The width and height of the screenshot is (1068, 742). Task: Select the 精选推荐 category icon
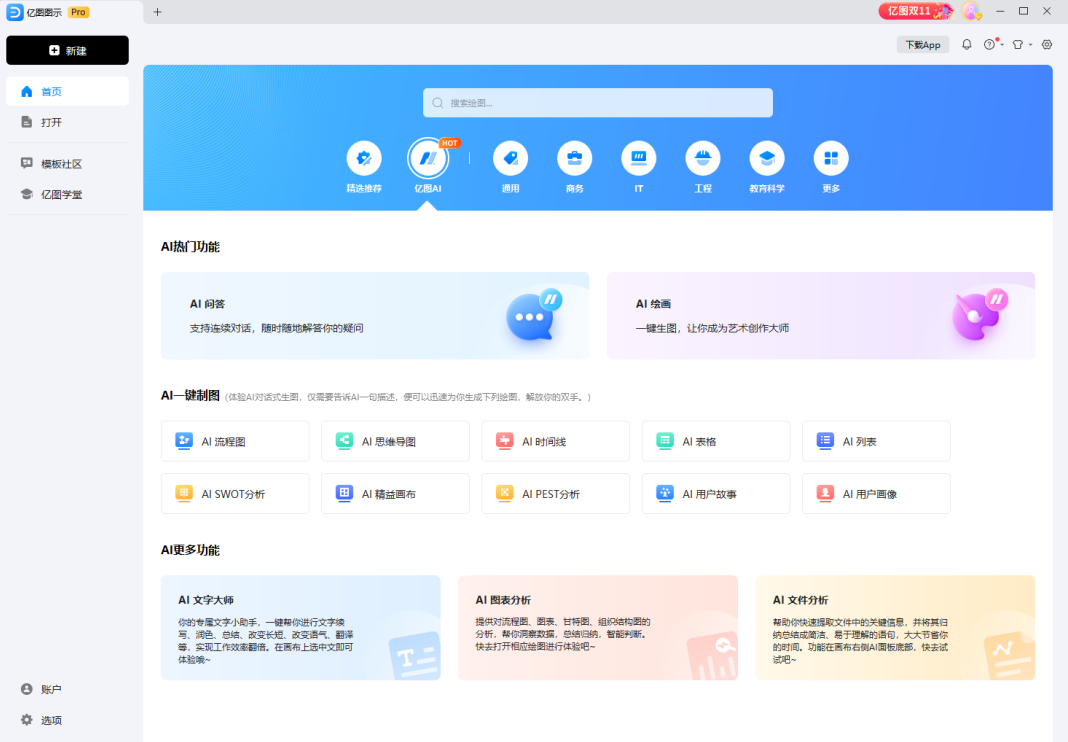(364, 158)
